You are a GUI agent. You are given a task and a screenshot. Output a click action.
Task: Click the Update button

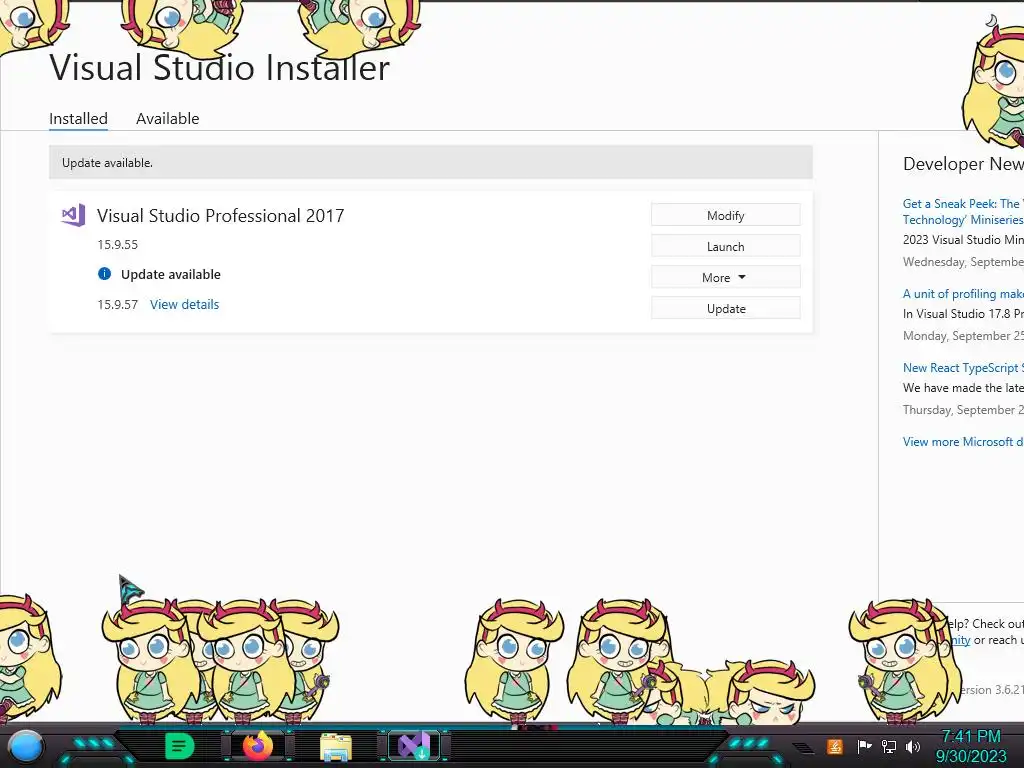click(x=726, y=309)
